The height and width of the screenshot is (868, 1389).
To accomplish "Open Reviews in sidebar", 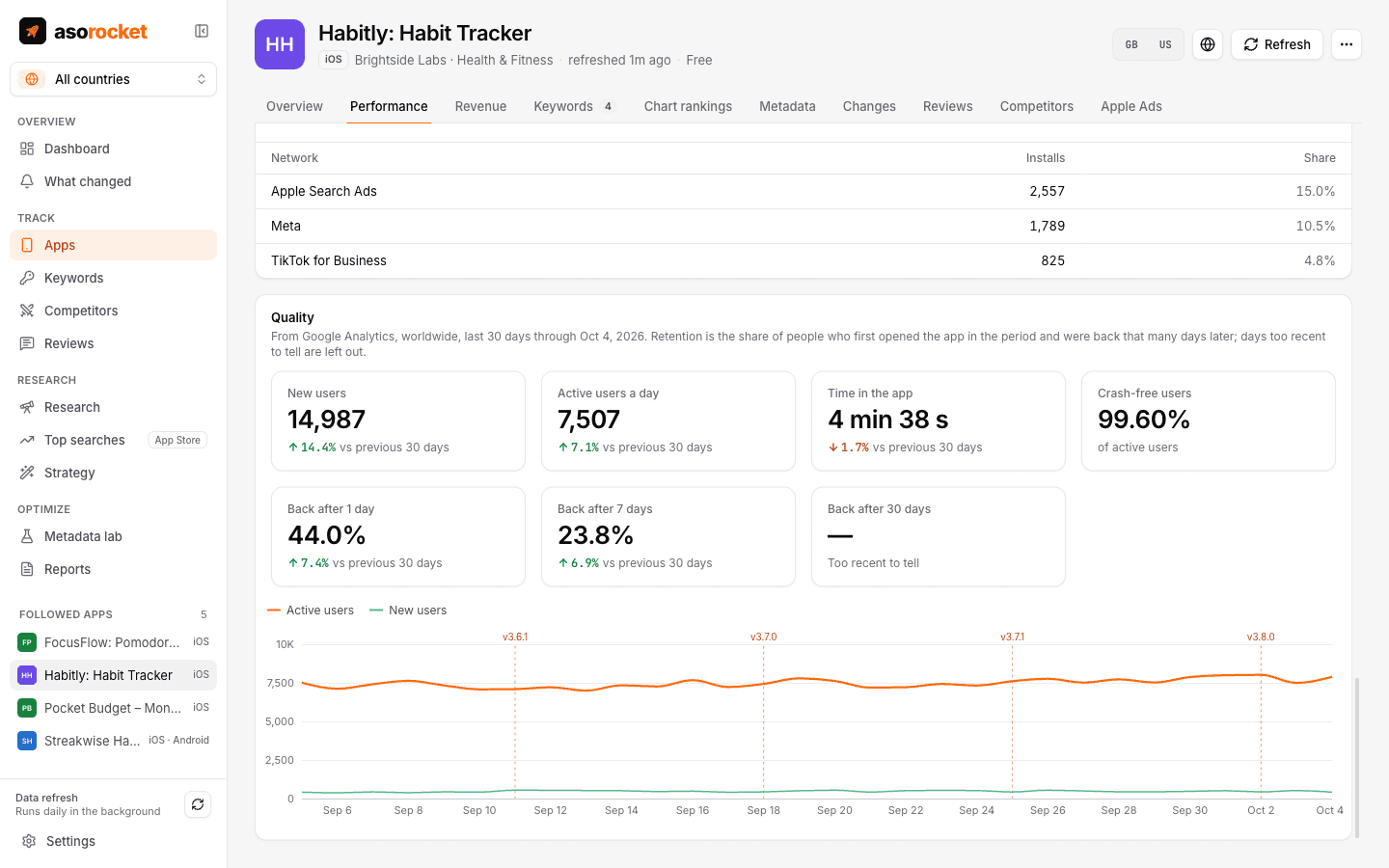I will 113,343.
